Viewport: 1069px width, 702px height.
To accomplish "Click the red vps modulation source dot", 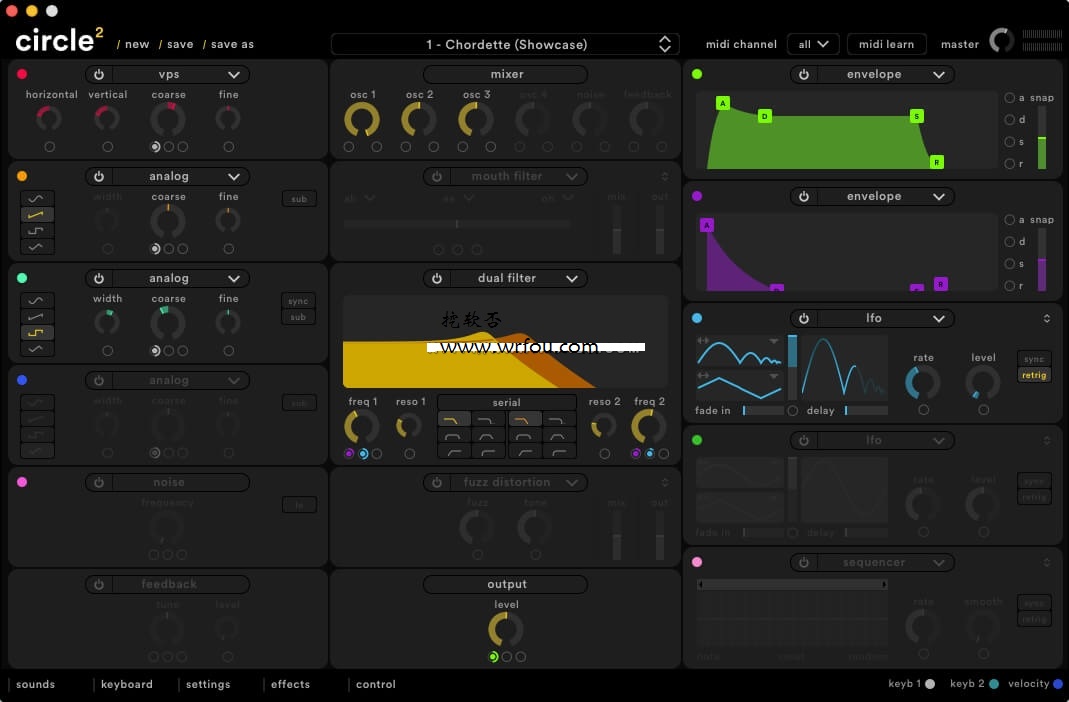I will click(22, 74).
